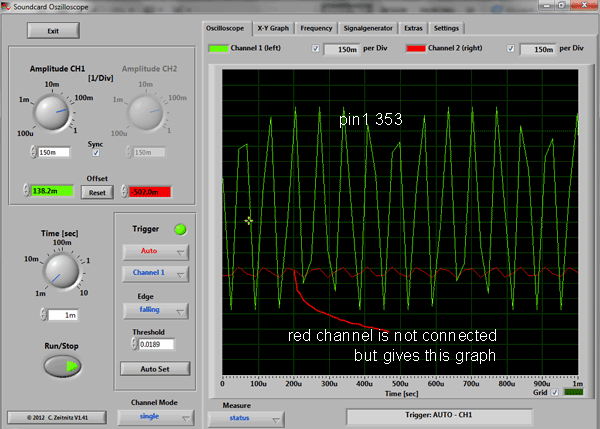
Task: Click the Exit button
Action: (x=52, y=31)
